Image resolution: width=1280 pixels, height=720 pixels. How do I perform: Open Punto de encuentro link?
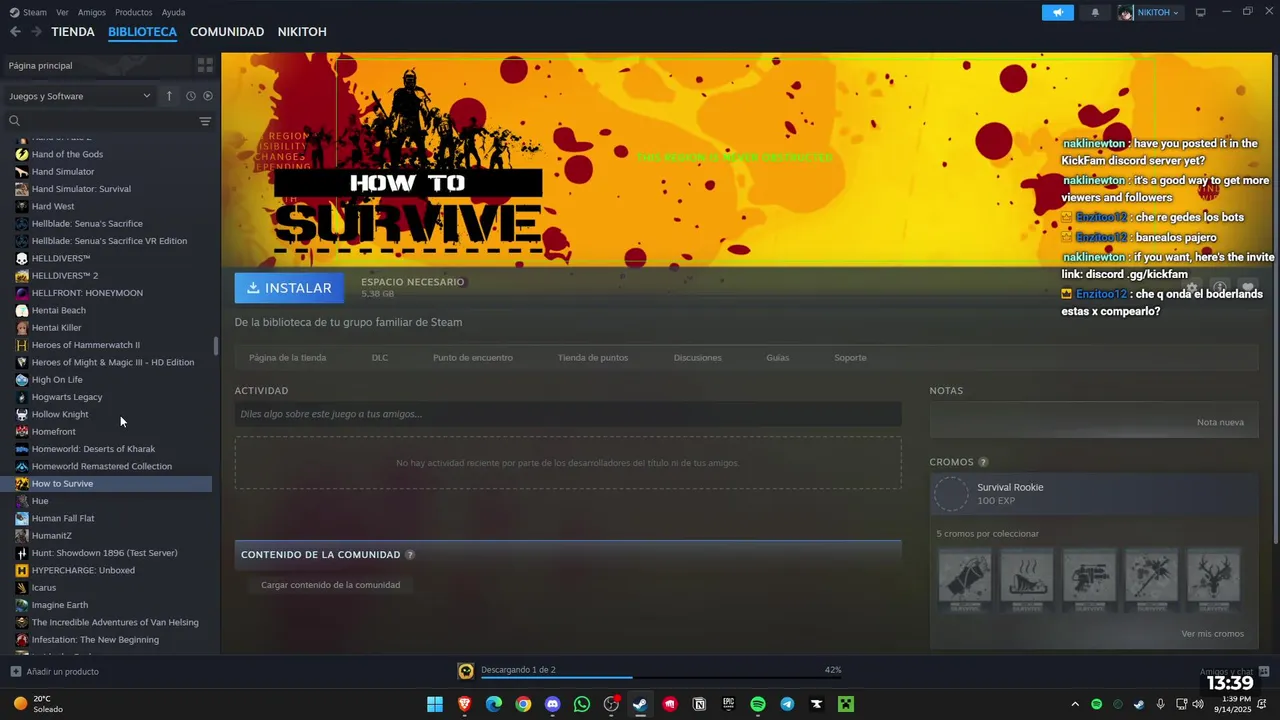pyautogui.click(x=473, y=357)
